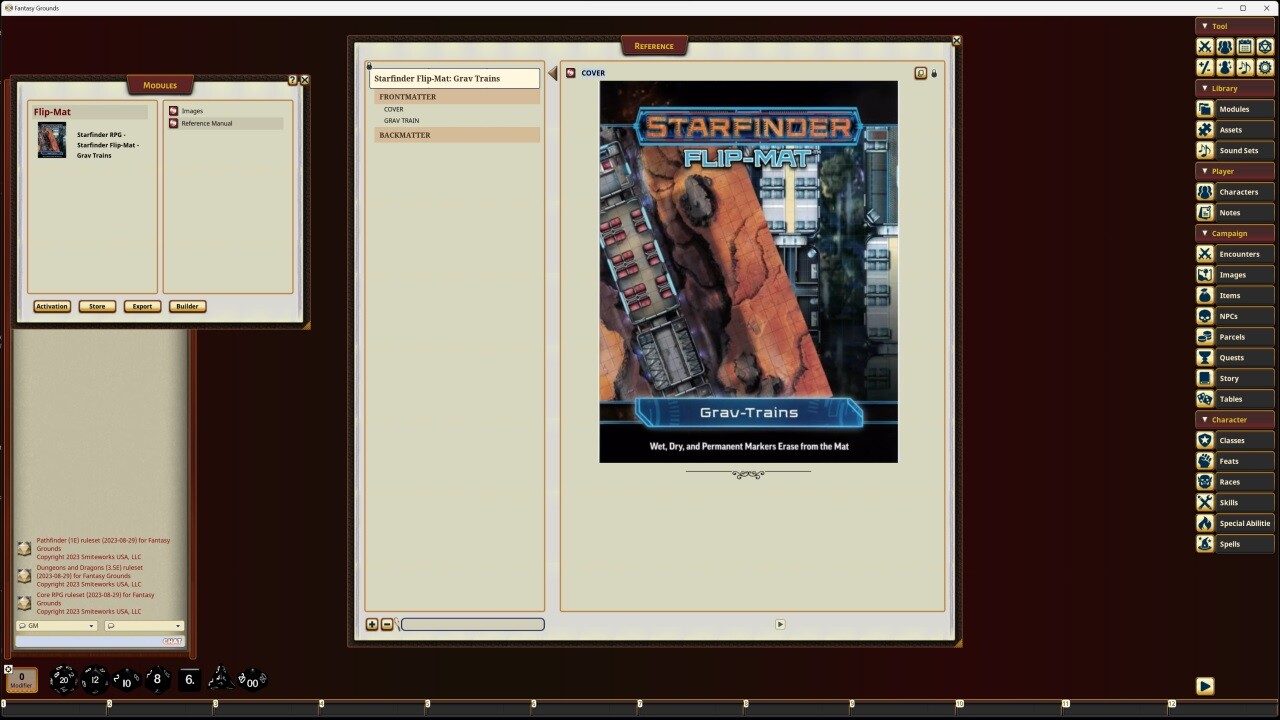This screenshot has width=1280, height=720.
Task: Collapse the Tool section header
Action: (x=1207, y=26)
